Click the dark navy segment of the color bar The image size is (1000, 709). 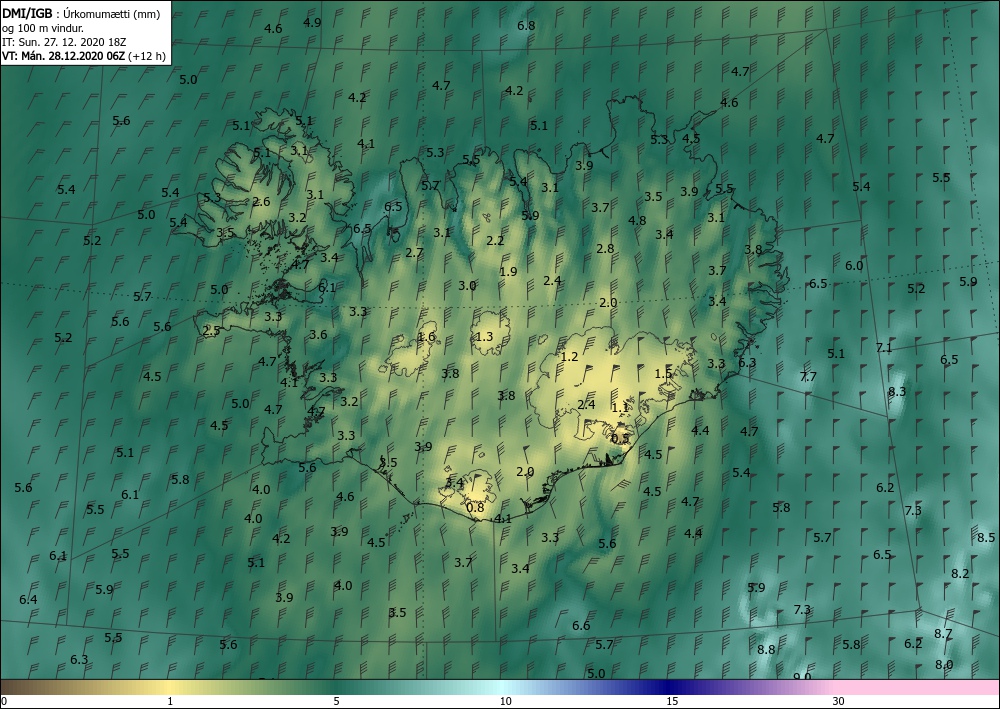tap(666, 687)
